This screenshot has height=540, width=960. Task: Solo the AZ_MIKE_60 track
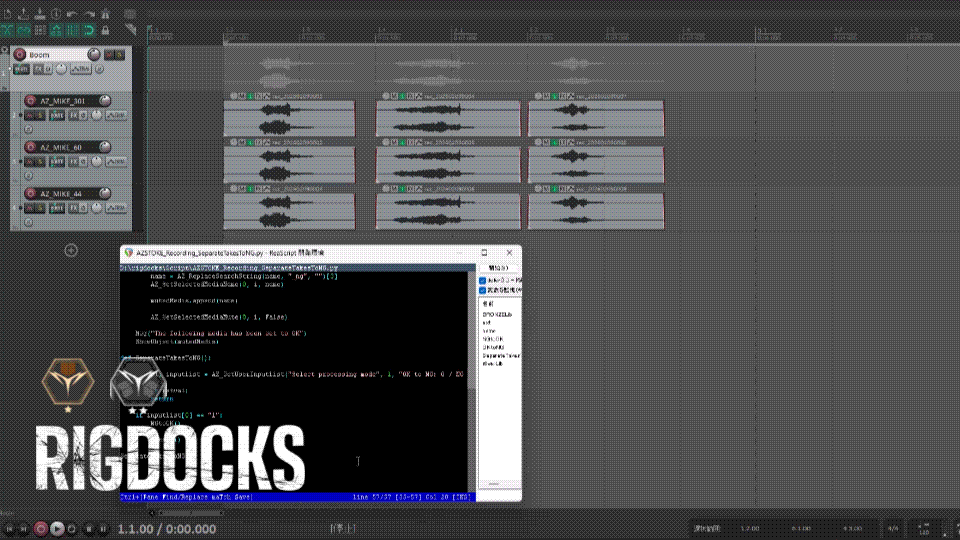(40, 162)
